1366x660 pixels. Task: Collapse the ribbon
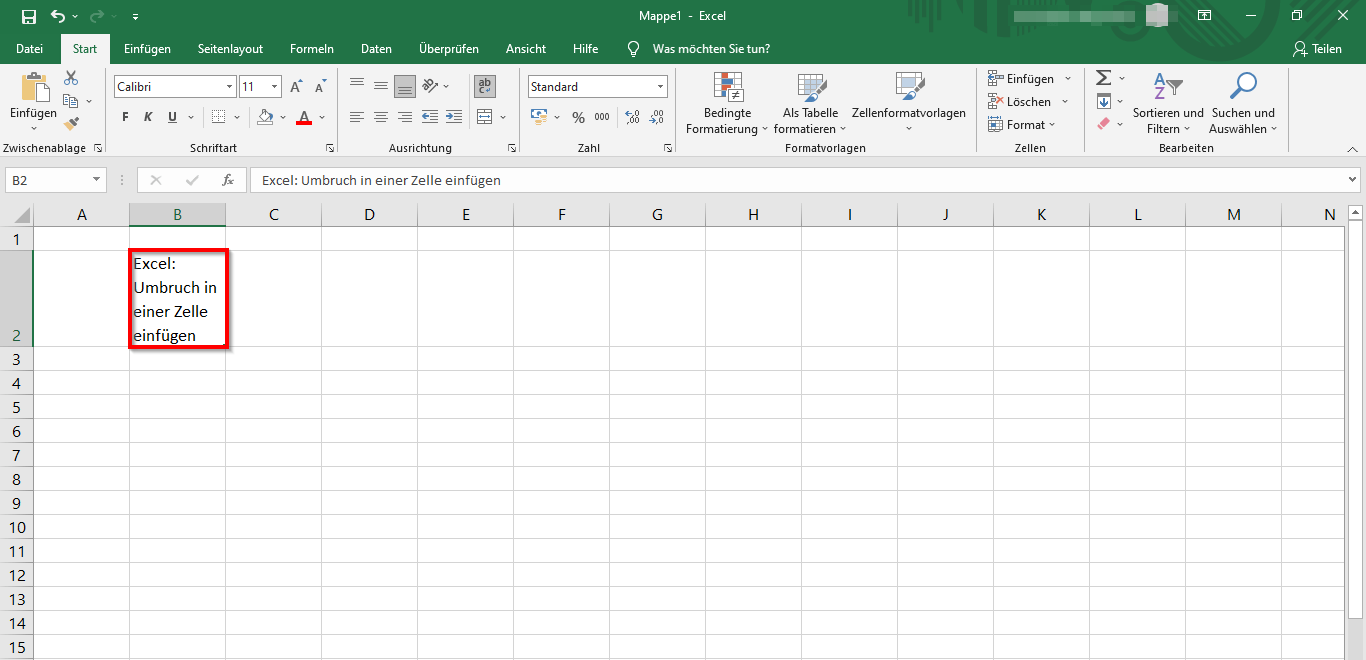[x=1352, y=148]
